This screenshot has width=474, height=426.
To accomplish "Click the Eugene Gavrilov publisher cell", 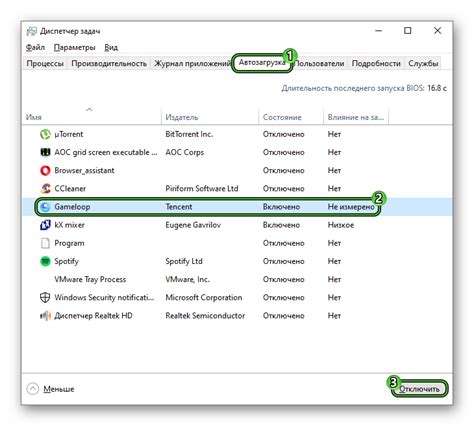I will 193,225.
